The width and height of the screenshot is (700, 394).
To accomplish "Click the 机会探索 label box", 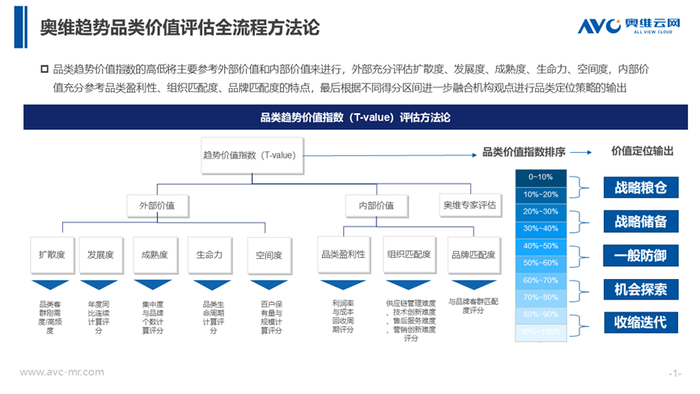I will click(x=641, y=289).
